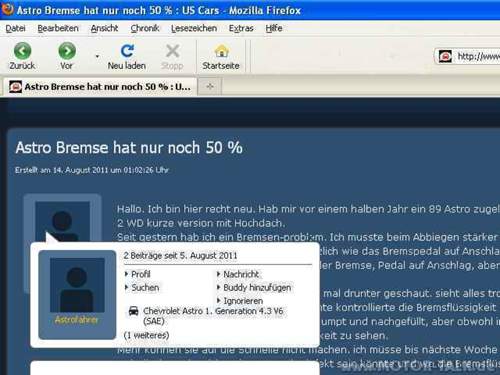This screenshot has height=375, width=500.
Task: Click the favicon on the Astro Bremse tab
Action: [x=15, y=87]
